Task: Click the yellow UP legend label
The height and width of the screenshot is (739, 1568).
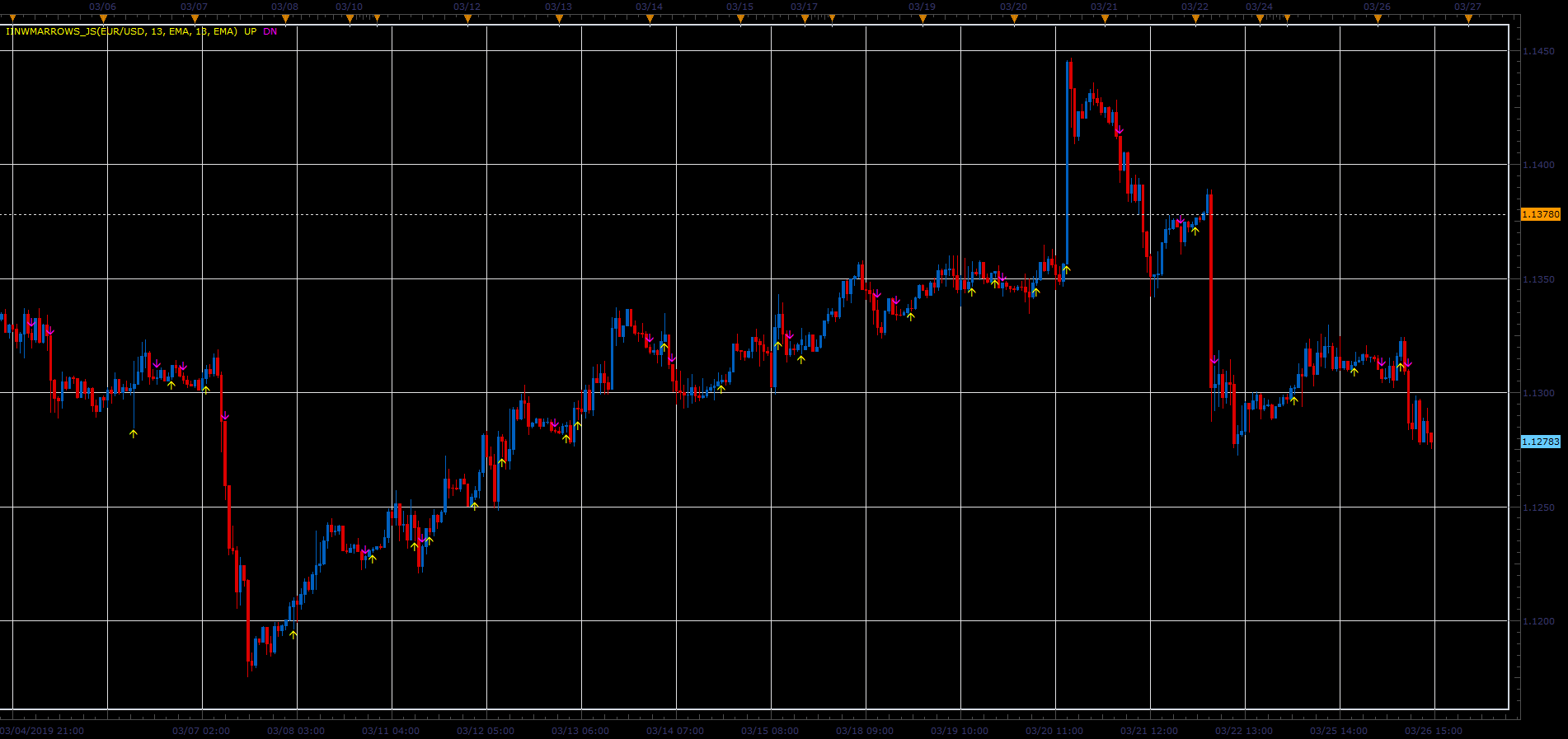Action: pyautogui.click(x=251, y=31)
